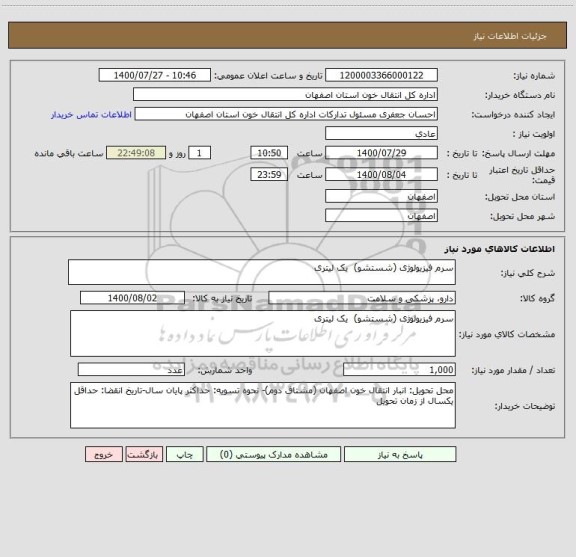Click label اولویت نیاز
This screenshot has height=557, width=576.
point(534,134)
